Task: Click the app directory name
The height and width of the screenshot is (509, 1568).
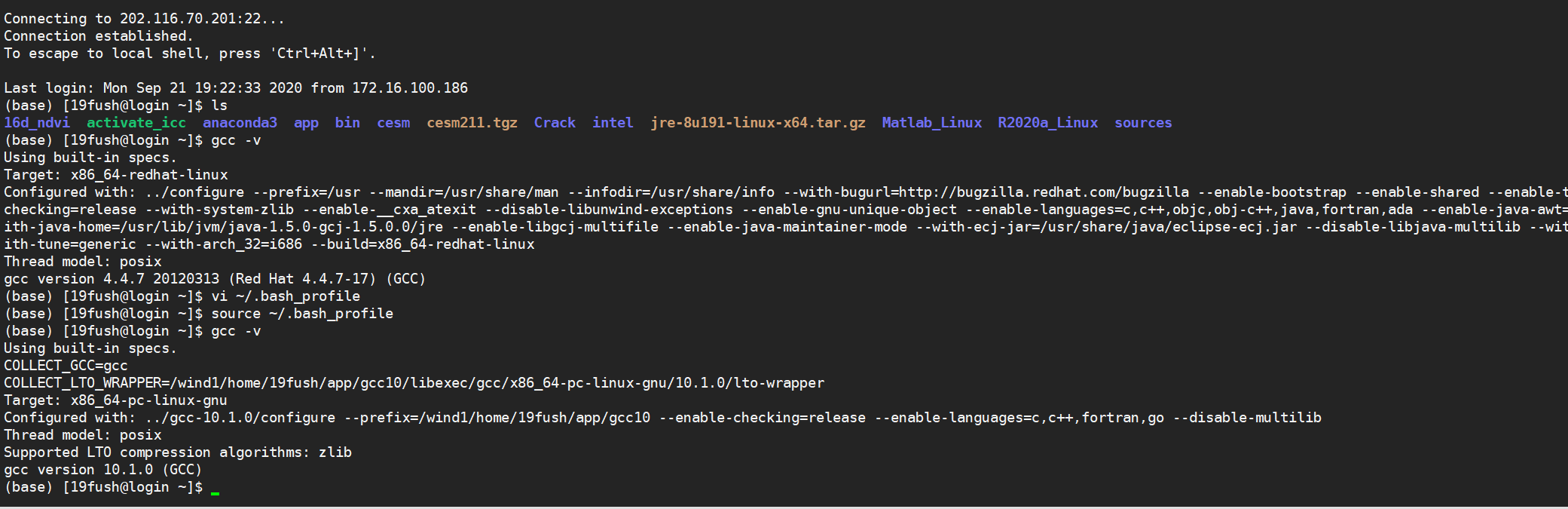Action: pos(306,123)
